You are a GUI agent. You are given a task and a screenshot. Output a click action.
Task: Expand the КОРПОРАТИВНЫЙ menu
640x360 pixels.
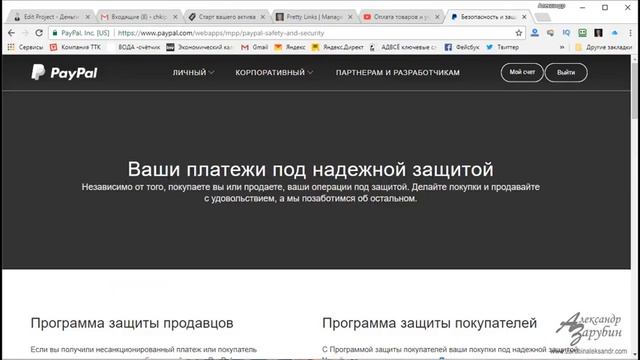tap(274, 72)
